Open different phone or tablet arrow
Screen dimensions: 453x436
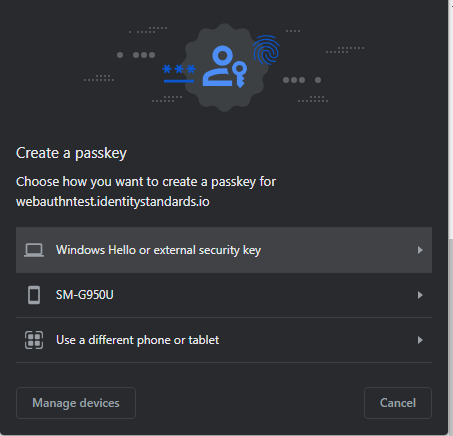pyautogui.click(x=420, y=340)
